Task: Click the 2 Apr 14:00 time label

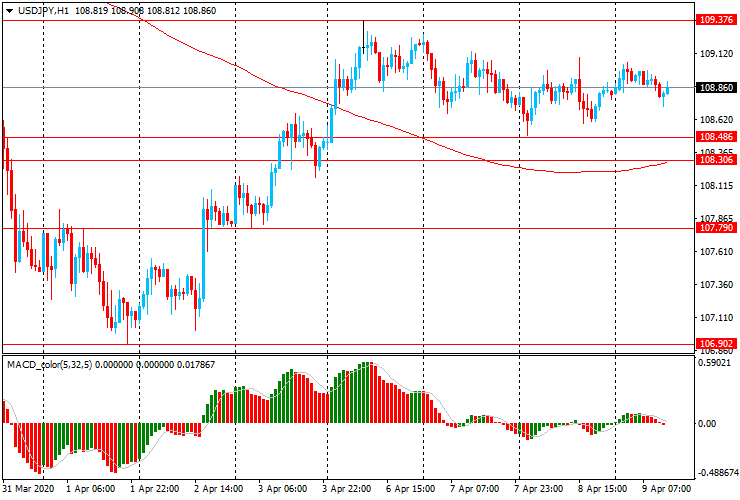Action: [x=218, y=489]
